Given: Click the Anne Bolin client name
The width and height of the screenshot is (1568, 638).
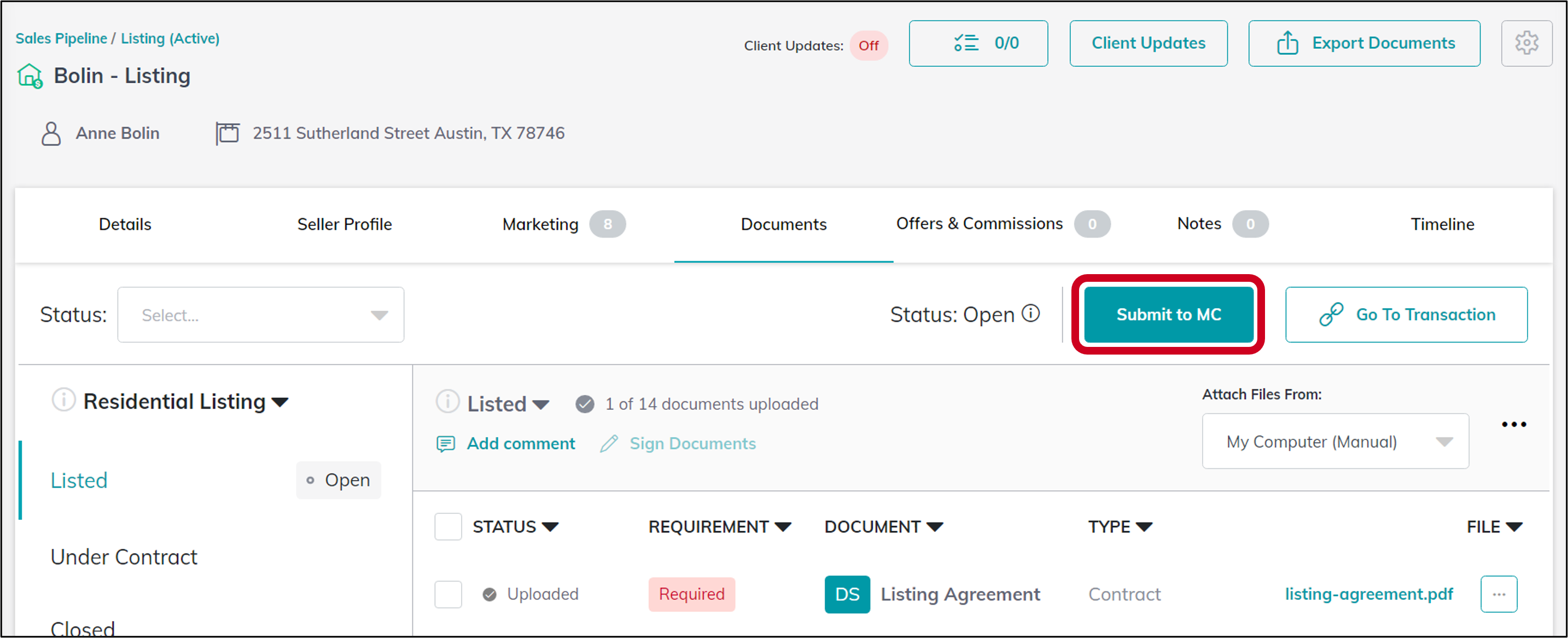Looking at the screenshot, I should pyautogui.click(x=118, y=134).
